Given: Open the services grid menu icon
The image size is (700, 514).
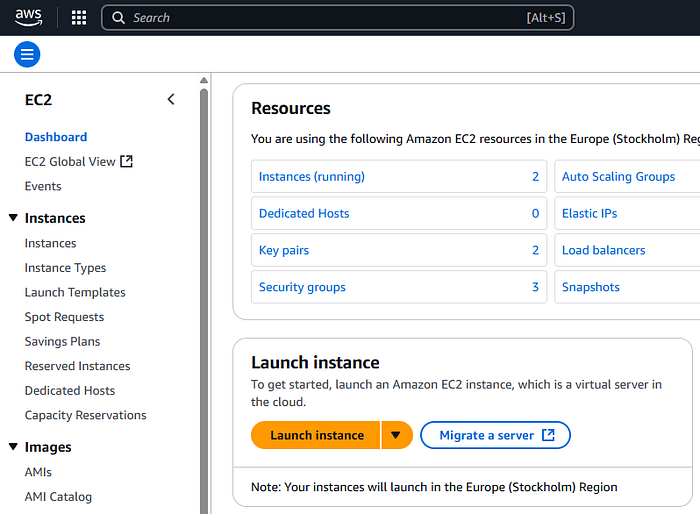Looking at the screenshot, I should (79, 18).
